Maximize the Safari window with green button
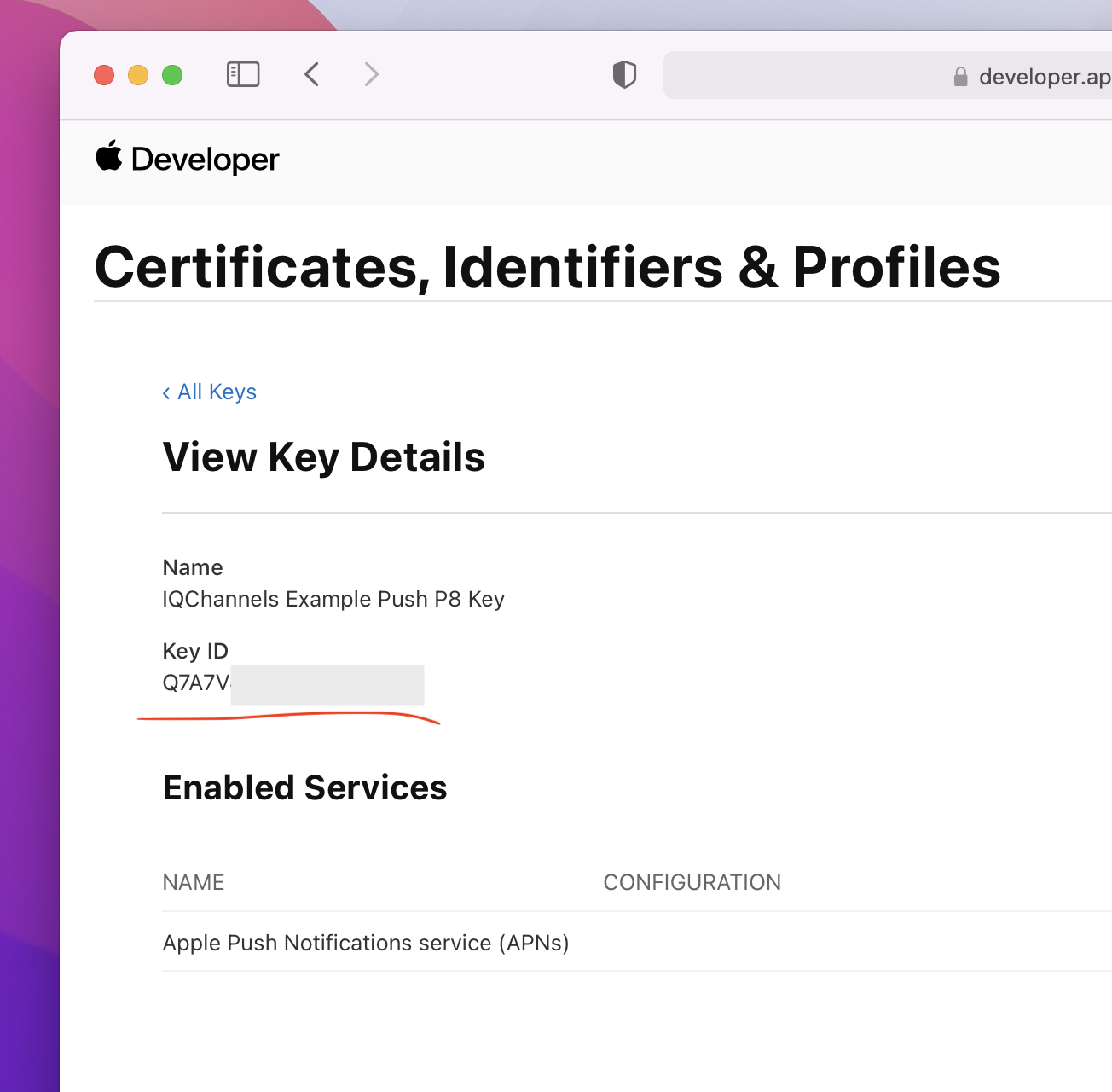Viewport: 1112px width, 1092px height. coord(172,75)
